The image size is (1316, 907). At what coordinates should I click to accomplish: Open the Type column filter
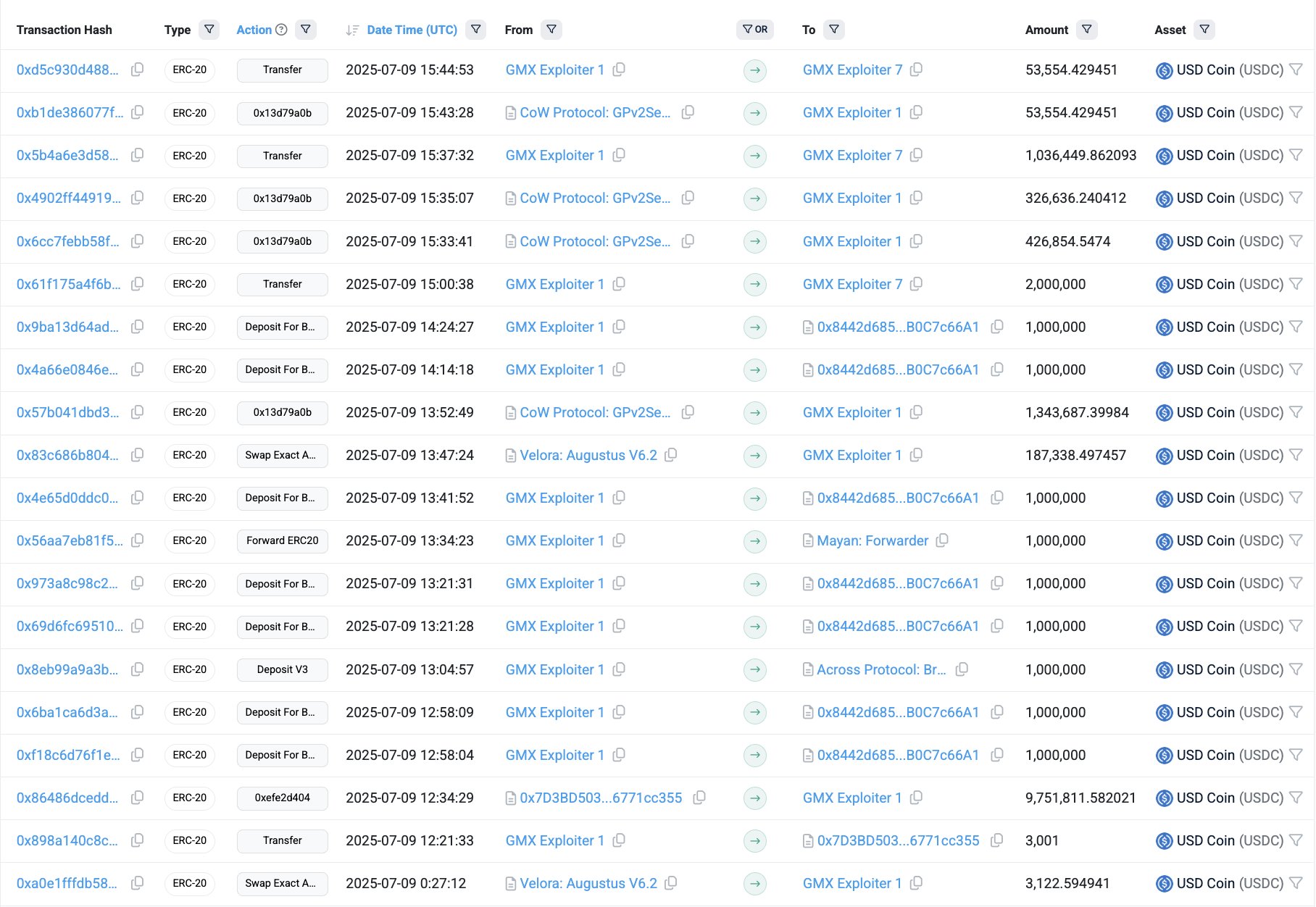click(x=209, y=30)
